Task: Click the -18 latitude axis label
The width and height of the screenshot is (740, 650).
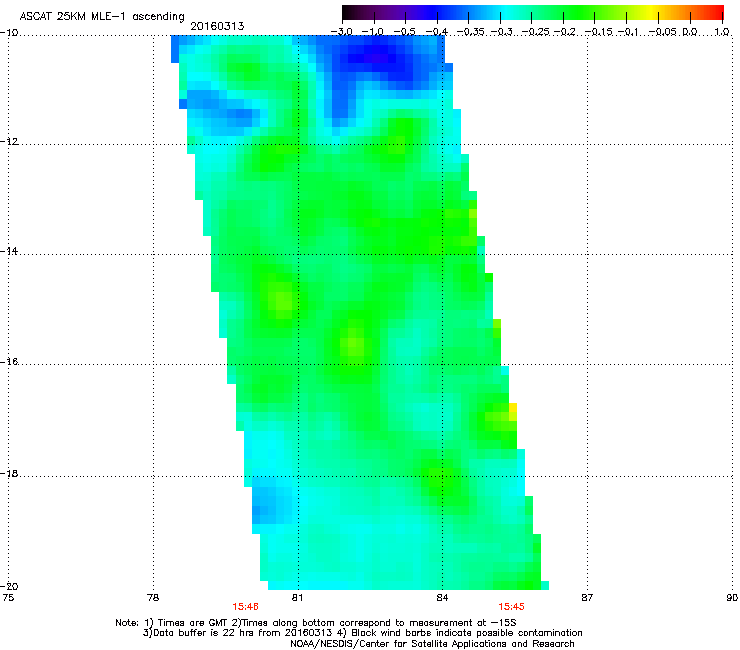Action: [x=9, y=473]
